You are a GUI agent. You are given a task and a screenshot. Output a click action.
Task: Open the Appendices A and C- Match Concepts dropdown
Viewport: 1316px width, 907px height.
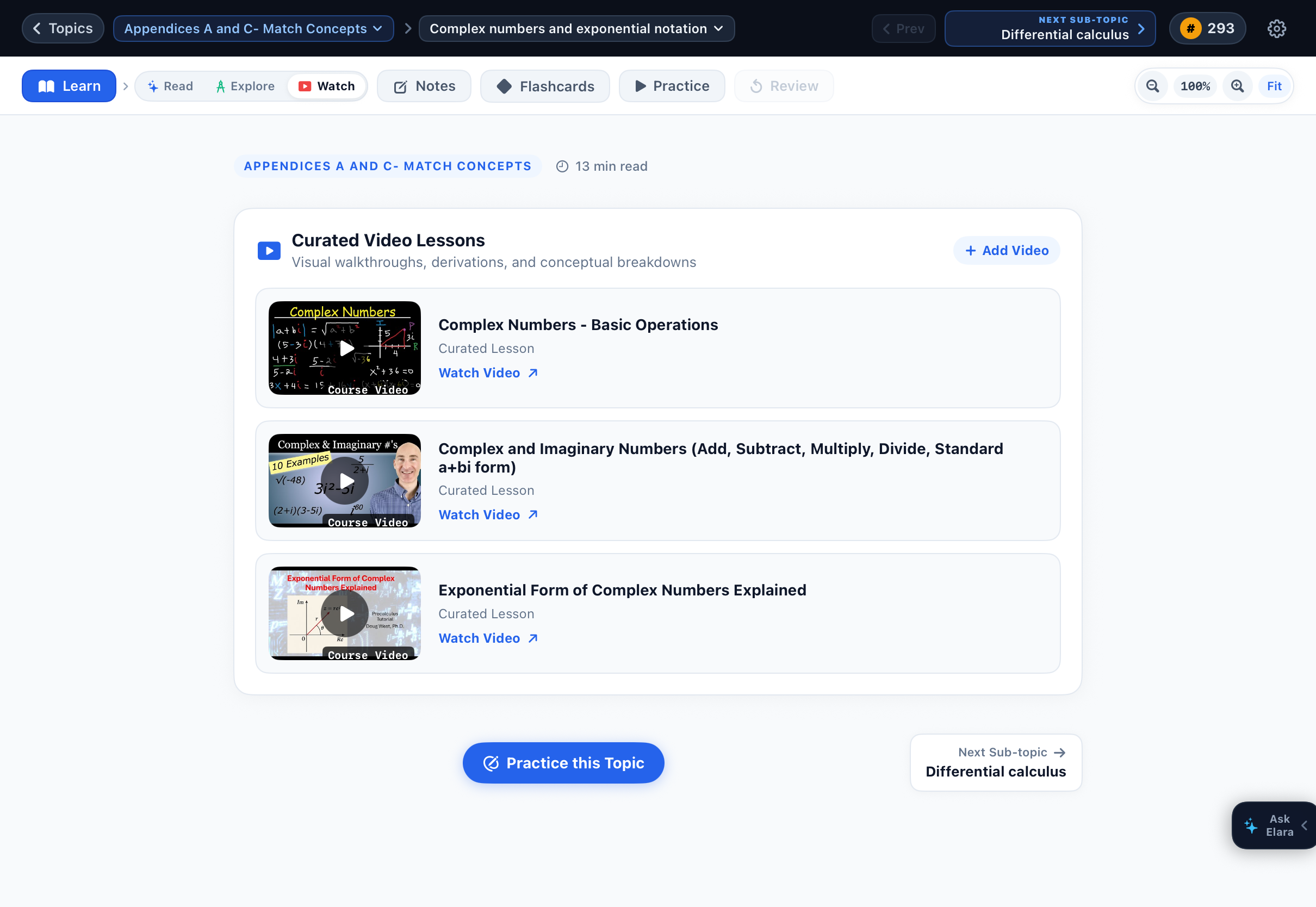pos(253,28)
